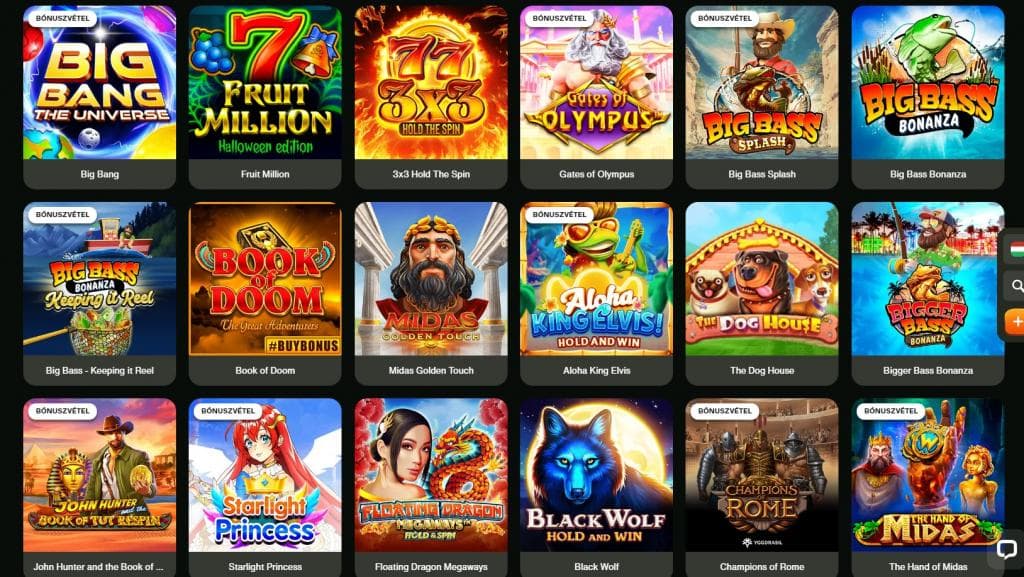Open the 3x3 Hold The Spin thumbnail

click(431, 82)
